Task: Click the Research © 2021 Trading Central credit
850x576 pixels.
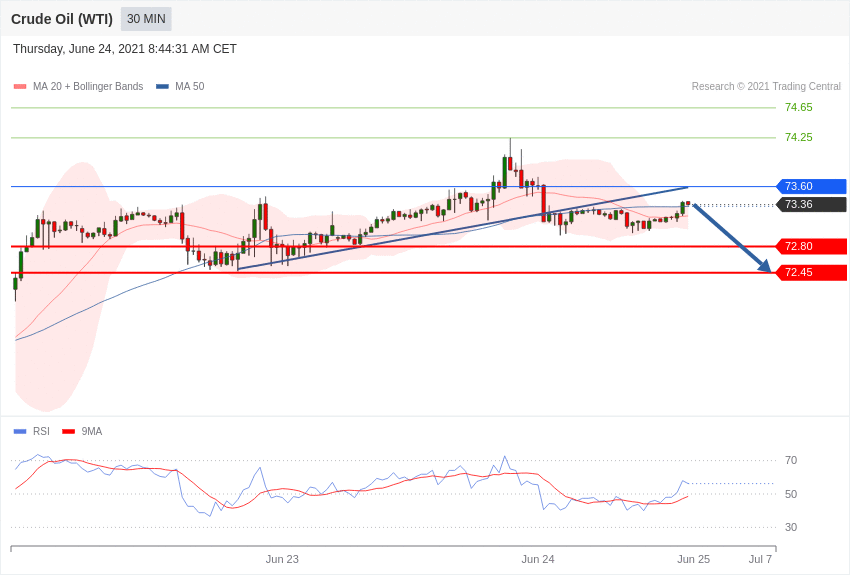Action: 766,86
